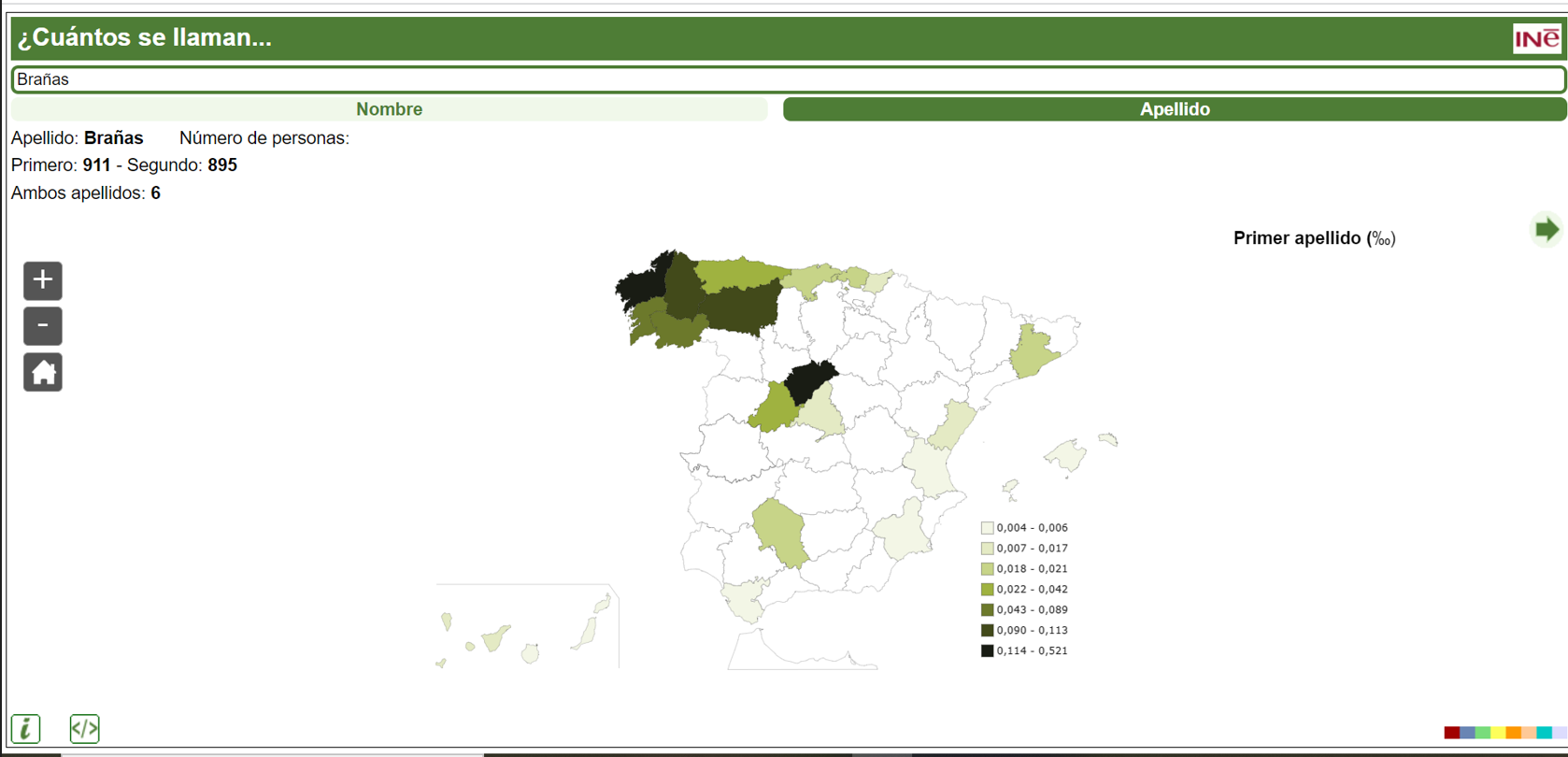
Task: Reset map view with the home icon
Action: click(x=43, y=372)
